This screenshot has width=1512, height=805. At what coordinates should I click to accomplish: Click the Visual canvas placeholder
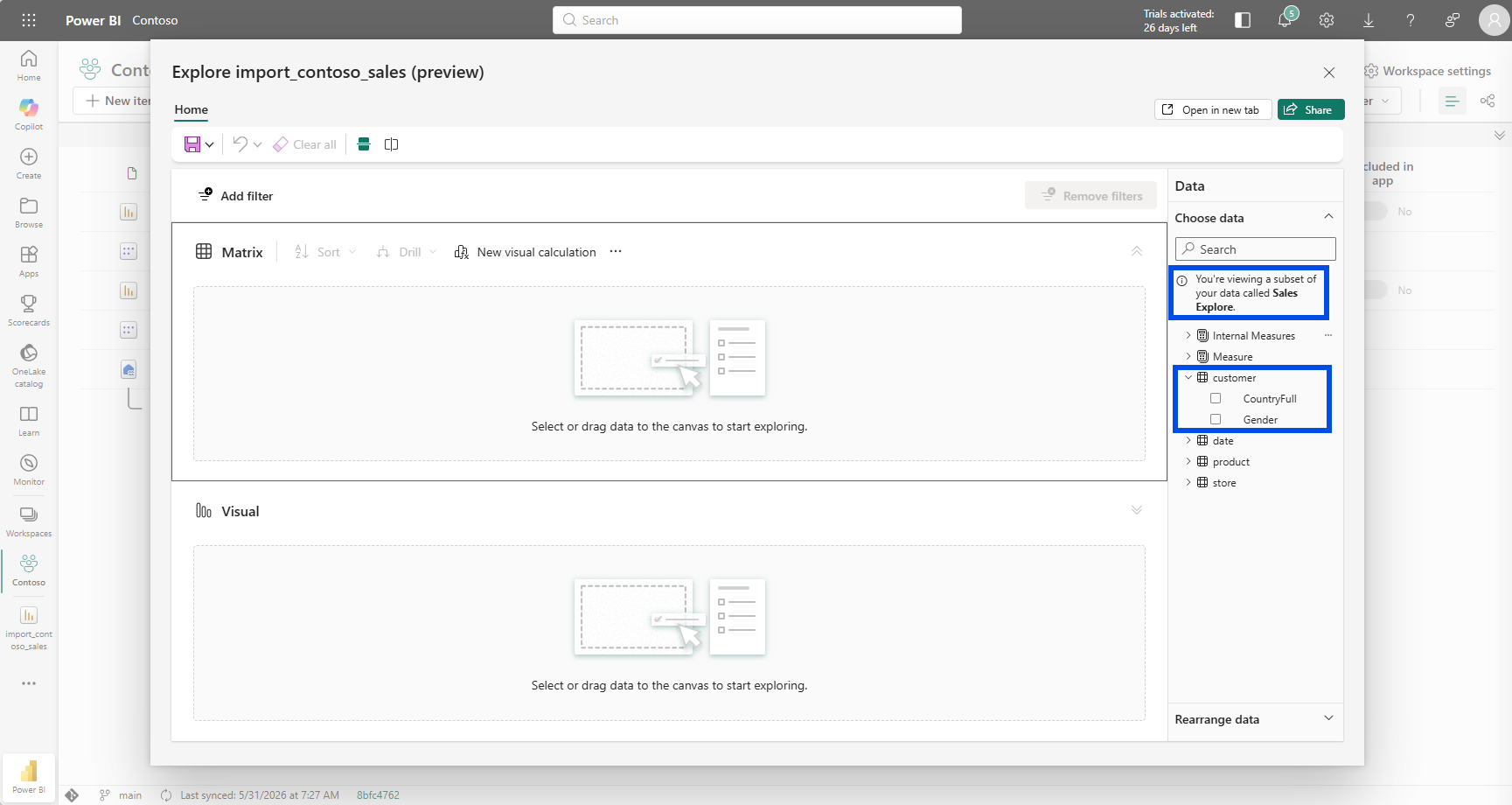point(669,633)
